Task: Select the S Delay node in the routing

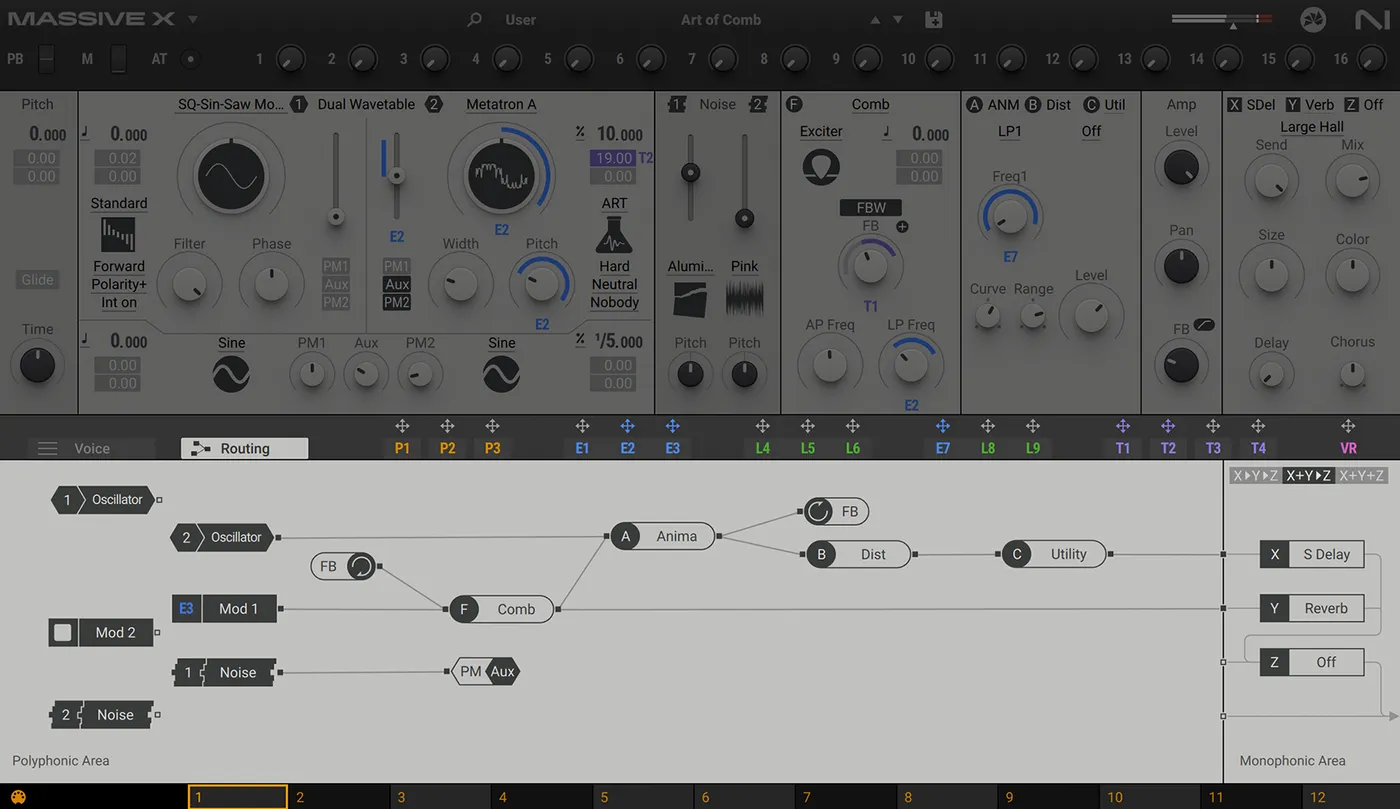Action: 1312,554
